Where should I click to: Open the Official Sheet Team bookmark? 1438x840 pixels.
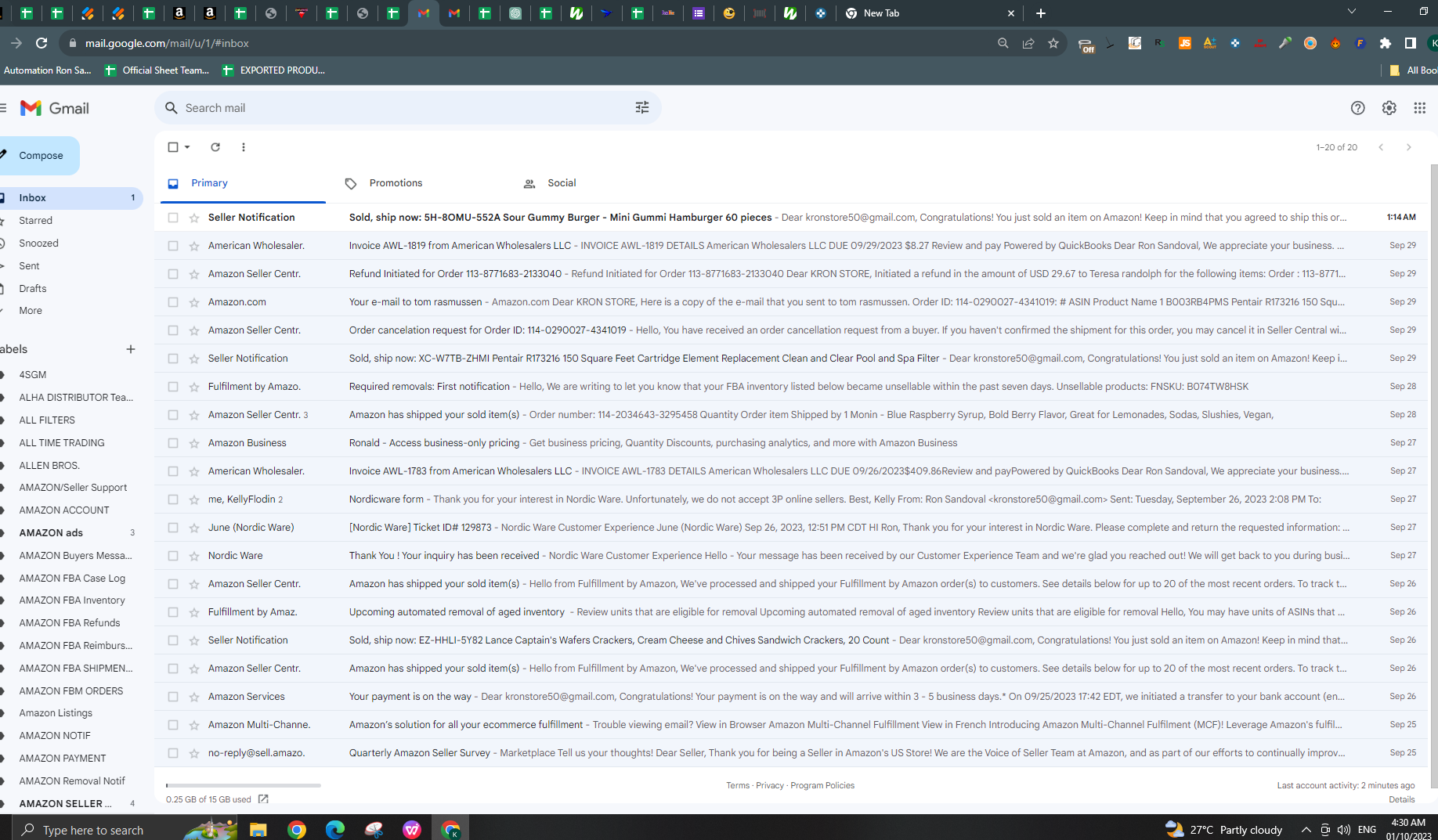[x=157, y=70]
